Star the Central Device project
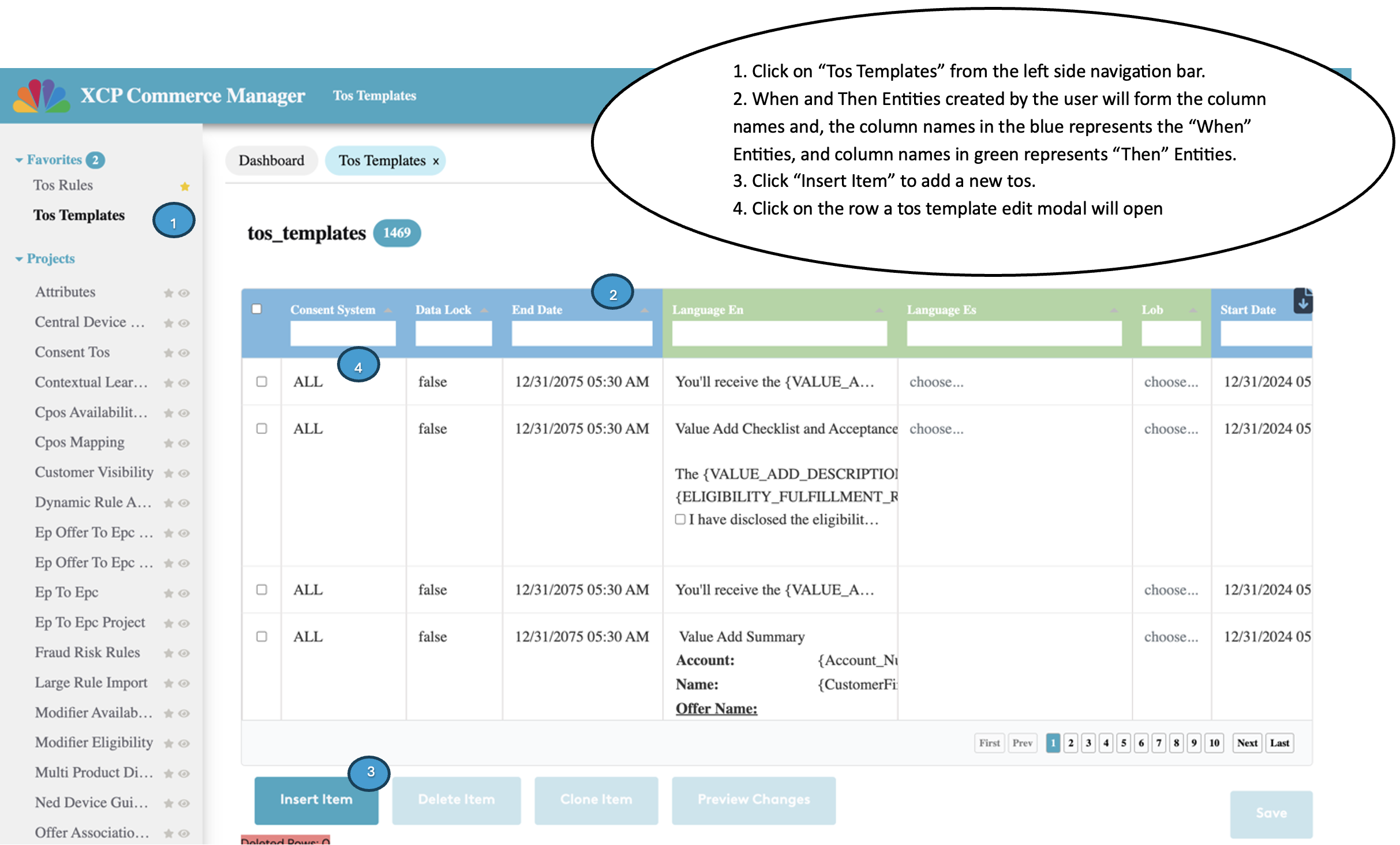The width and height of the screenshot is (1400, 845). 169,323
